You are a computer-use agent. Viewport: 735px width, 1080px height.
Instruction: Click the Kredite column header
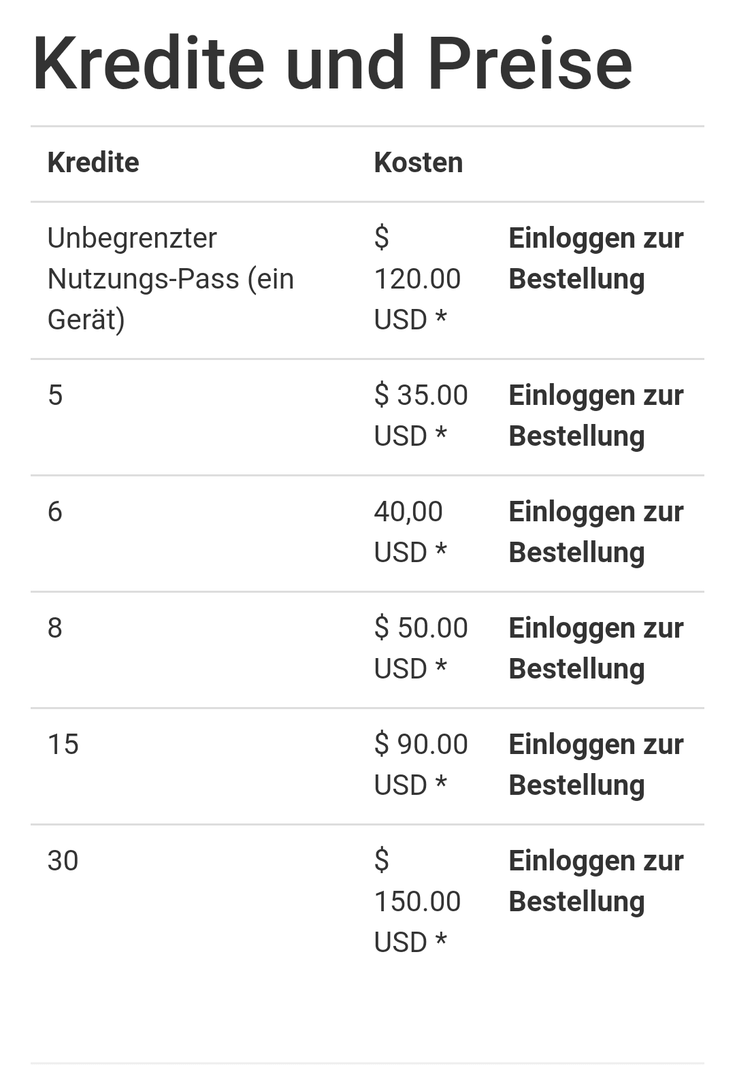coord(93,163)
